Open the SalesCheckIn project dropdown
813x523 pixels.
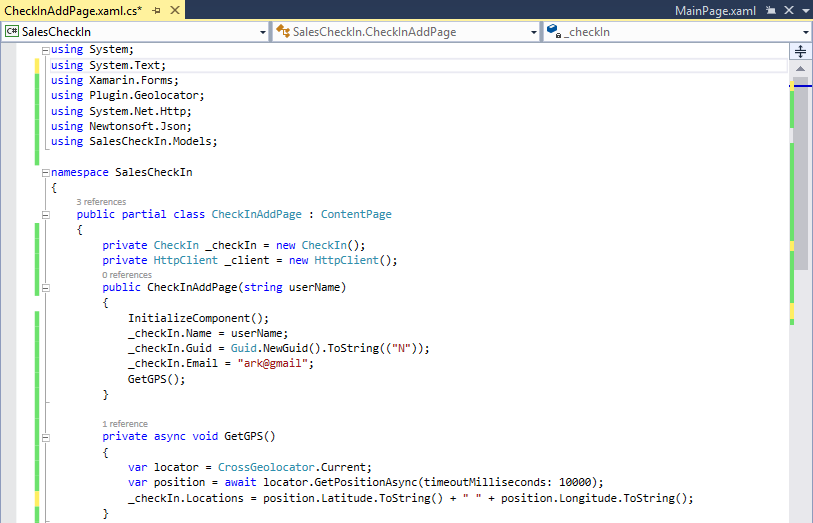(263, 32)
